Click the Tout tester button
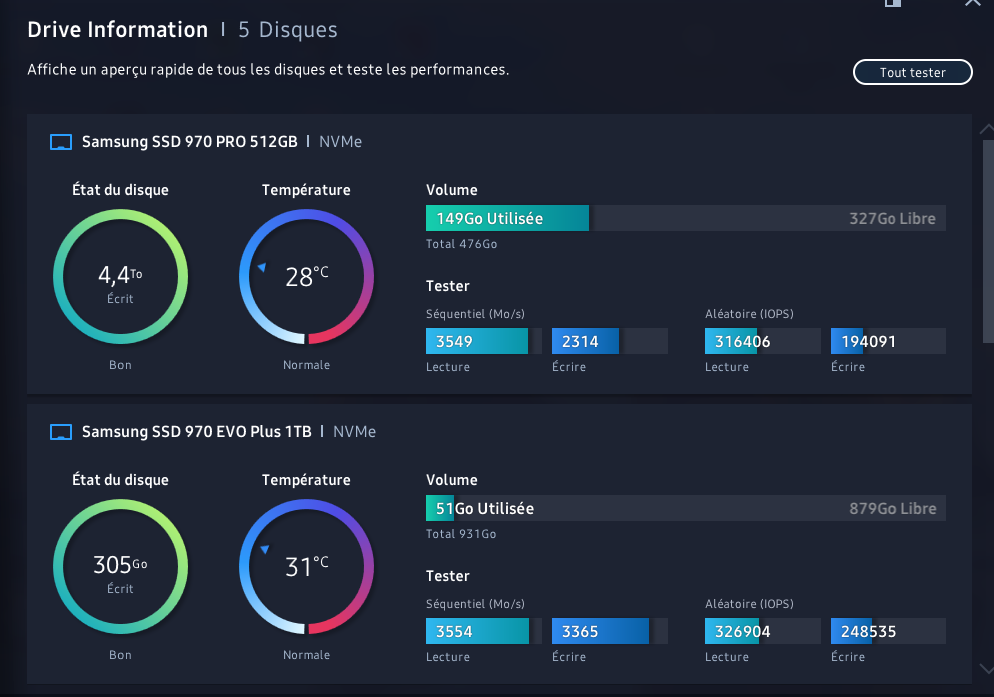This screenshot has width=994, height=697. (x=912, y=72)
